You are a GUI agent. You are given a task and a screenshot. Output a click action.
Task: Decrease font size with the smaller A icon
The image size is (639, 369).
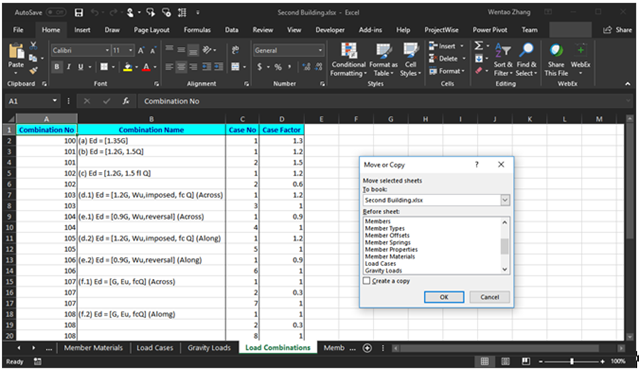pyautogui.click(x=153, y=51)
